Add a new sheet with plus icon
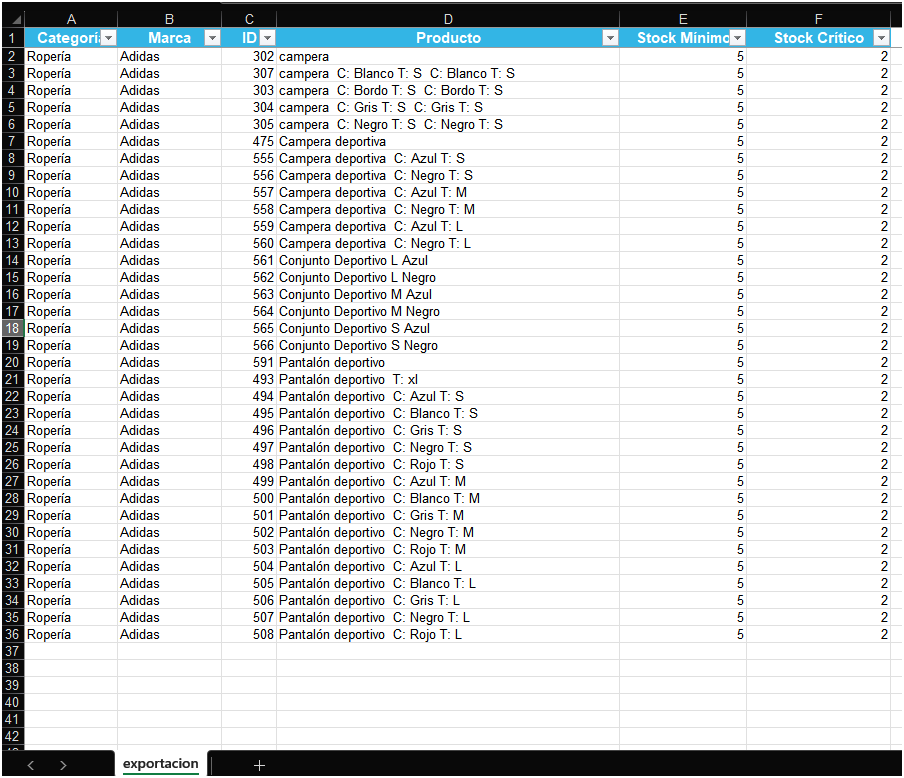904x778 pixels. tap(259, 765)
